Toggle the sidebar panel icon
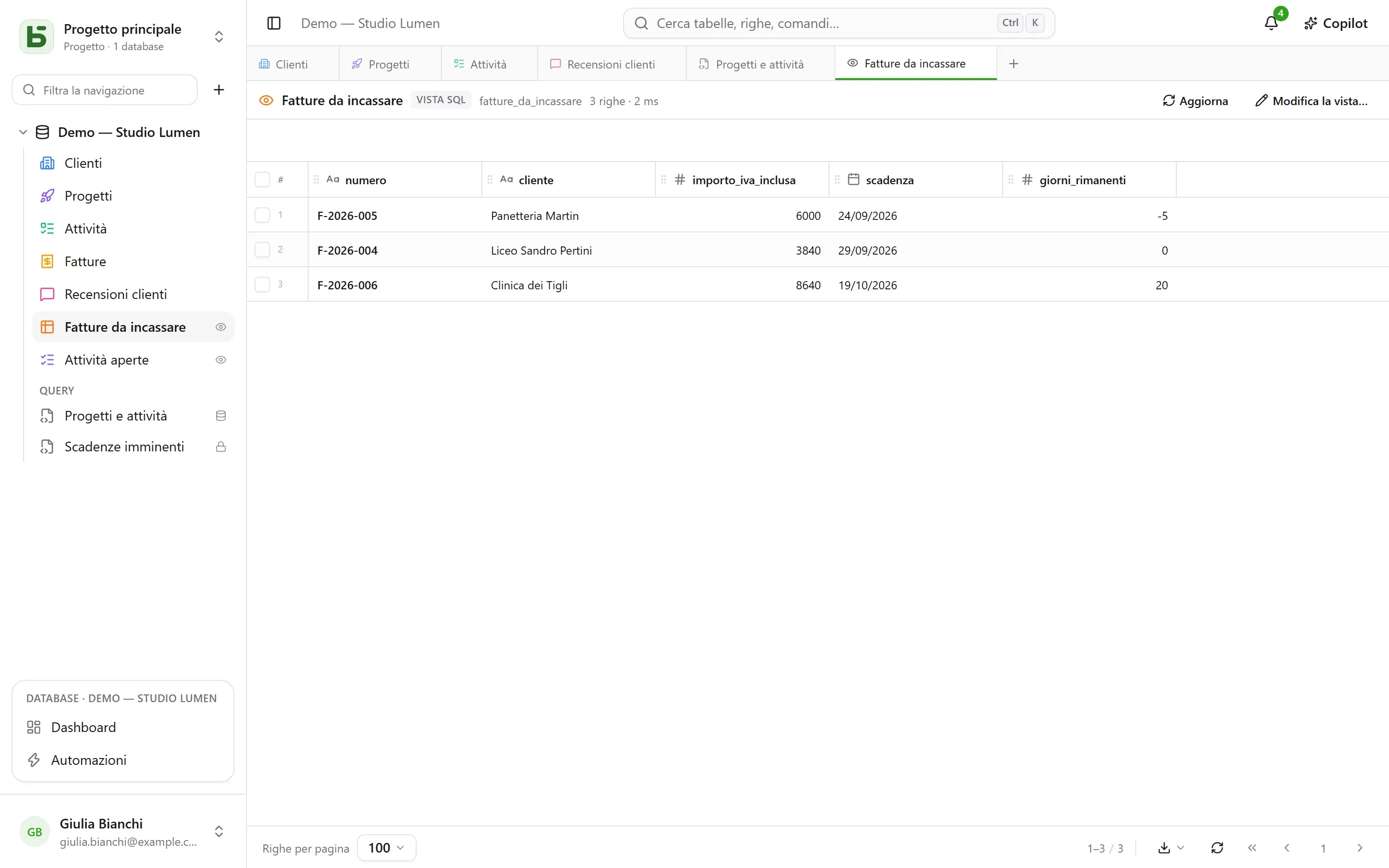Viewport: 1389px width, 868px height. click(x=274, y=24)
